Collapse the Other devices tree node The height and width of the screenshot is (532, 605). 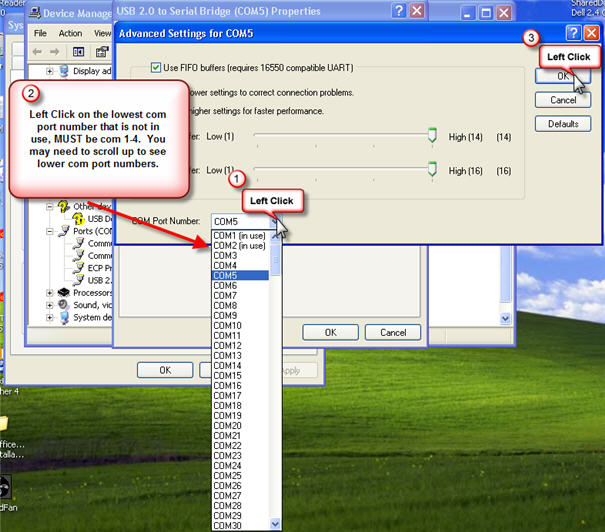tap(49, 207)
